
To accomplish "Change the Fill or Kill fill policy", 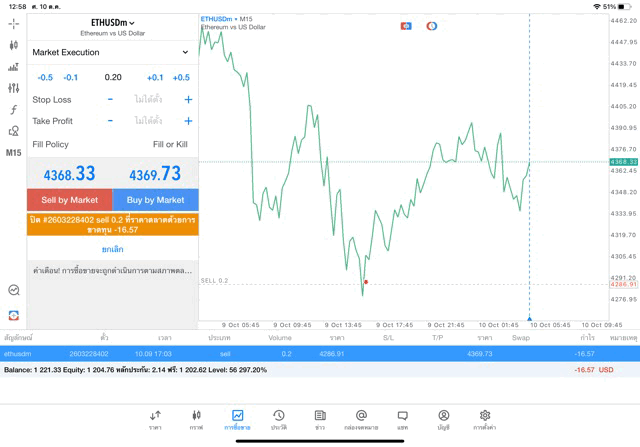I will 169,144.
